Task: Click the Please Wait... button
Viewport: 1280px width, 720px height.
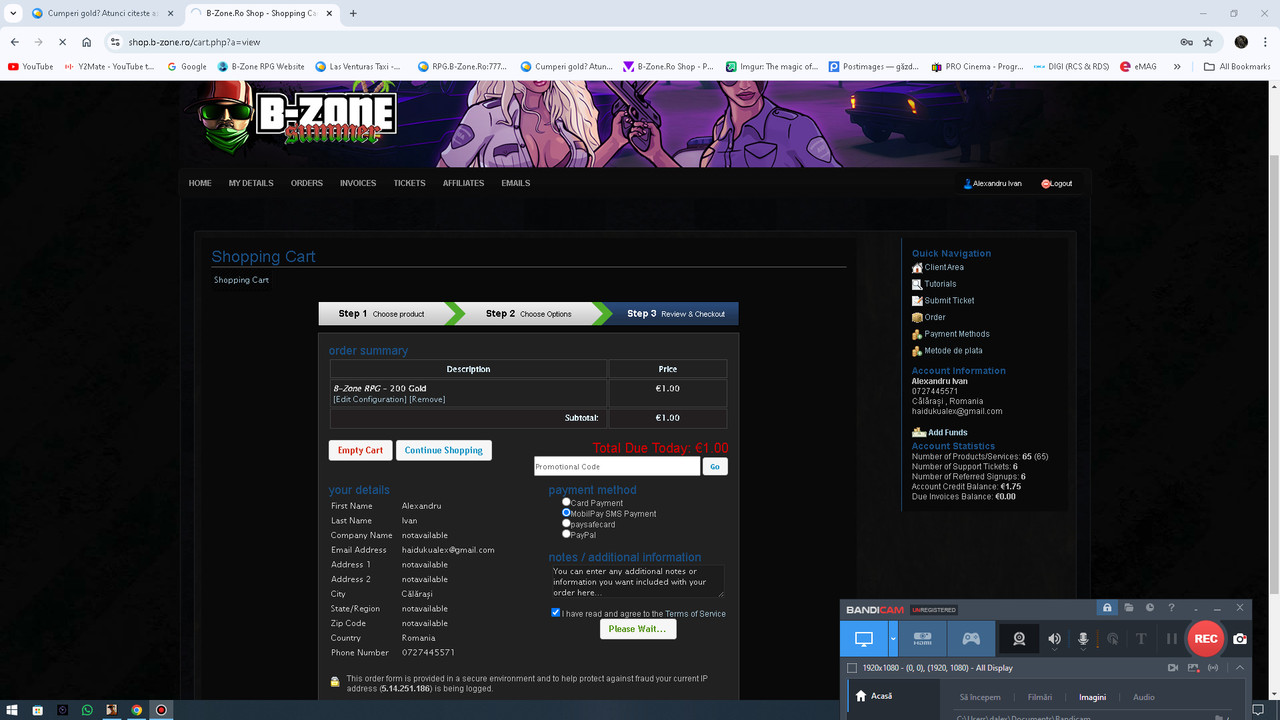Action: click(x=637, y=629)
